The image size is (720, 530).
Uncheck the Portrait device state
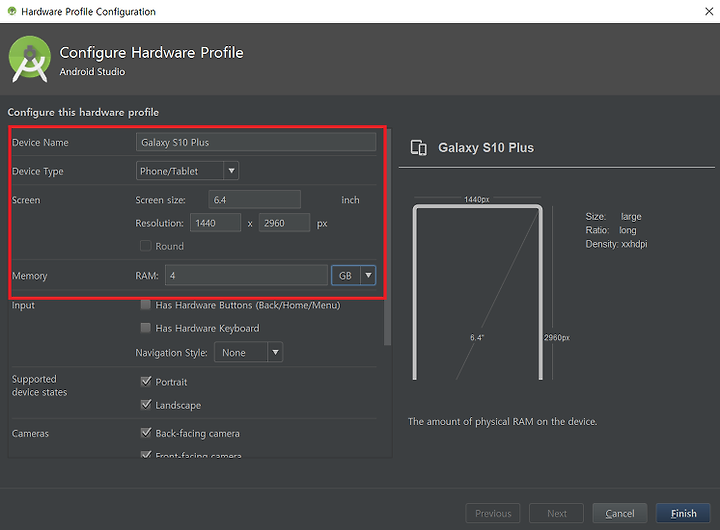[146, 381]
